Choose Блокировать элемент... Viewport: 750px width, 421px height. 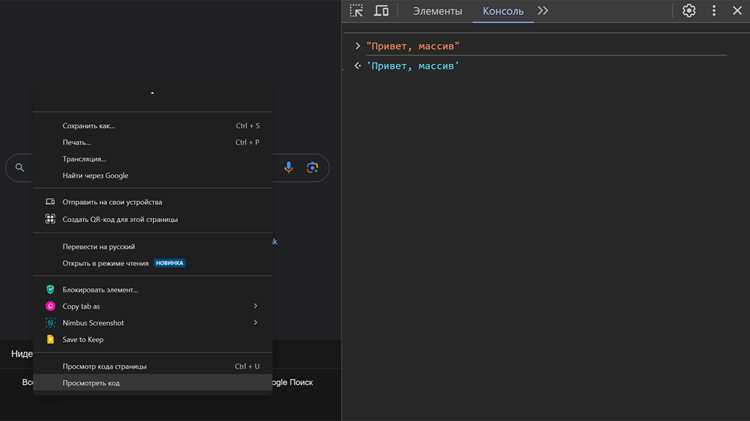(x=153, y=289)
